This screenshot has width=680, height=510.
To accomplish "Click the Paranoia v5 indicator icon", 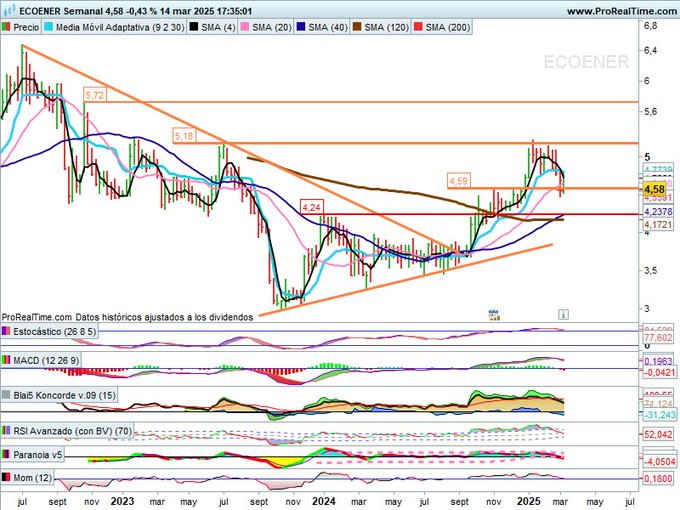I will pos(6,455).
